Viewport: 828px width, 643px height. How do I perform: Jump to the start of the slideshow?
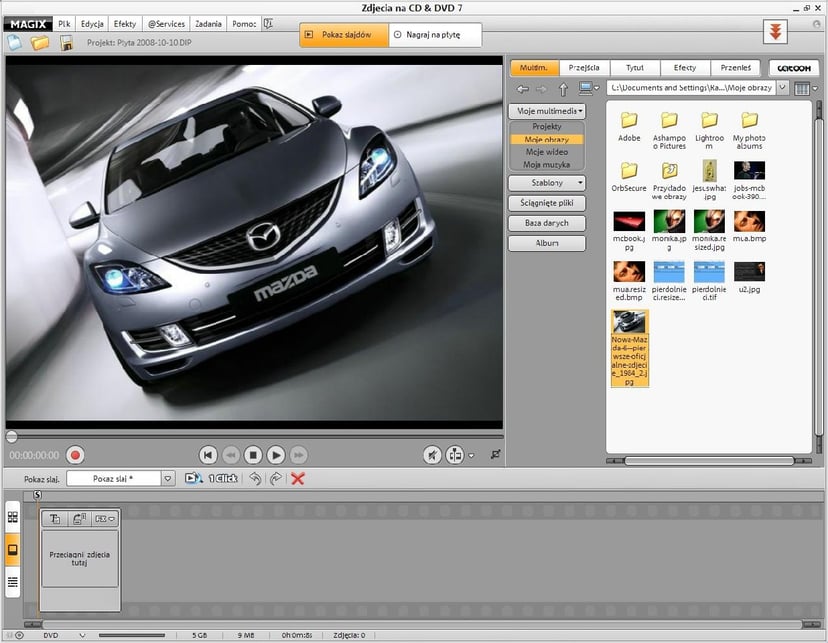point(208,455)
